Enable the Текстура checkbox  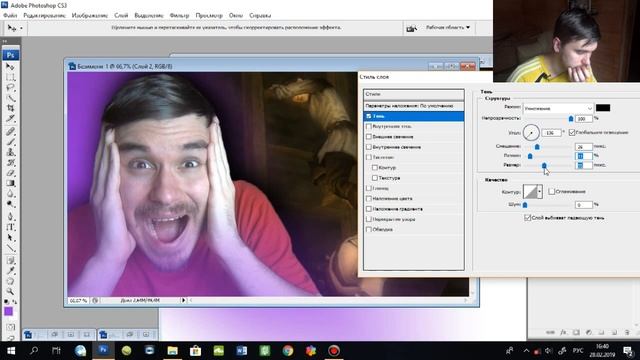pos(375,178)
